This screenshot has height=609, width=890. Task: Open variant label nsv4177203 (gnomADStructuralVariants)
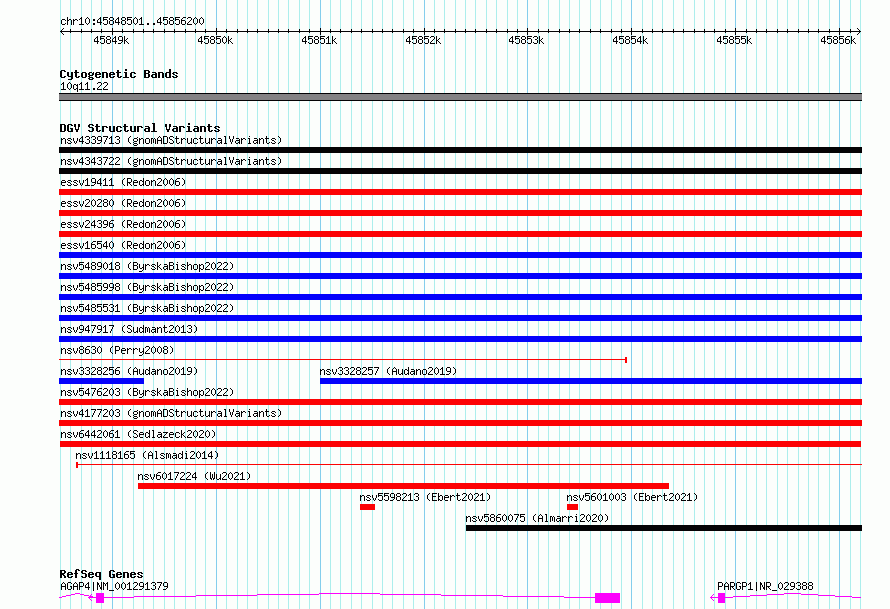[171, 413]
